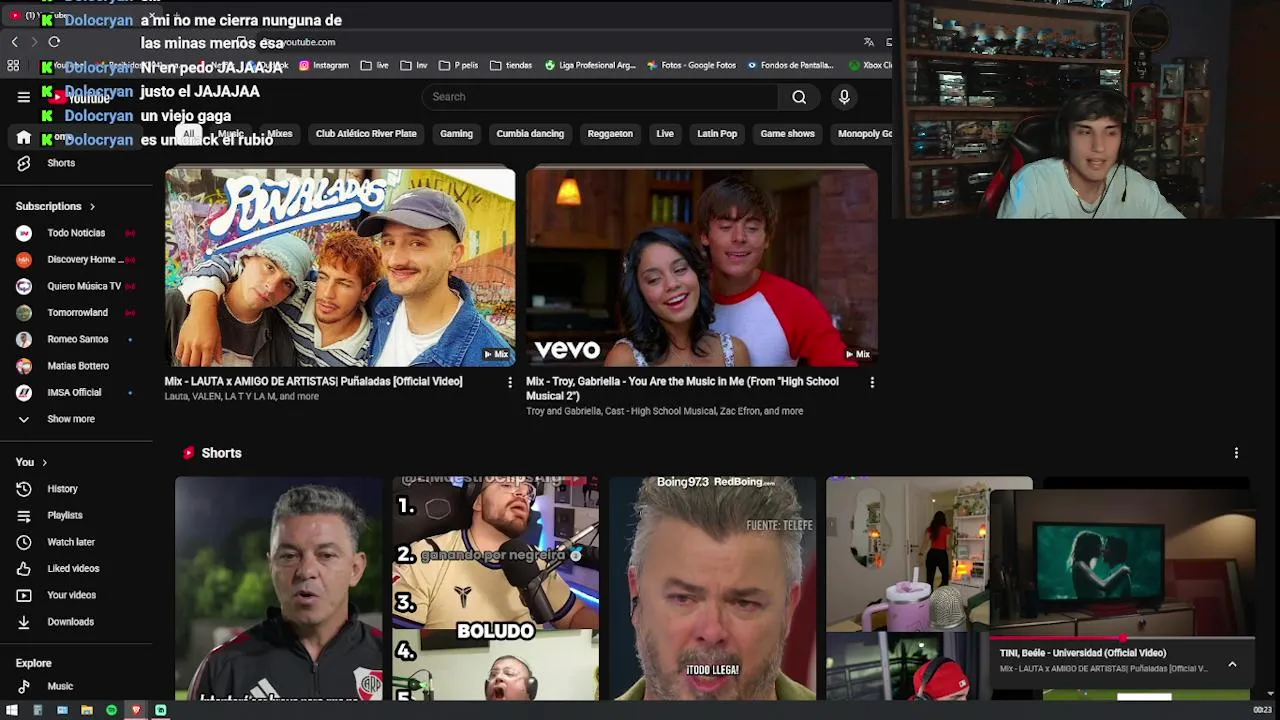Reload the browser page
Viewport: 1280px width, 720px height.
(54, 42)
